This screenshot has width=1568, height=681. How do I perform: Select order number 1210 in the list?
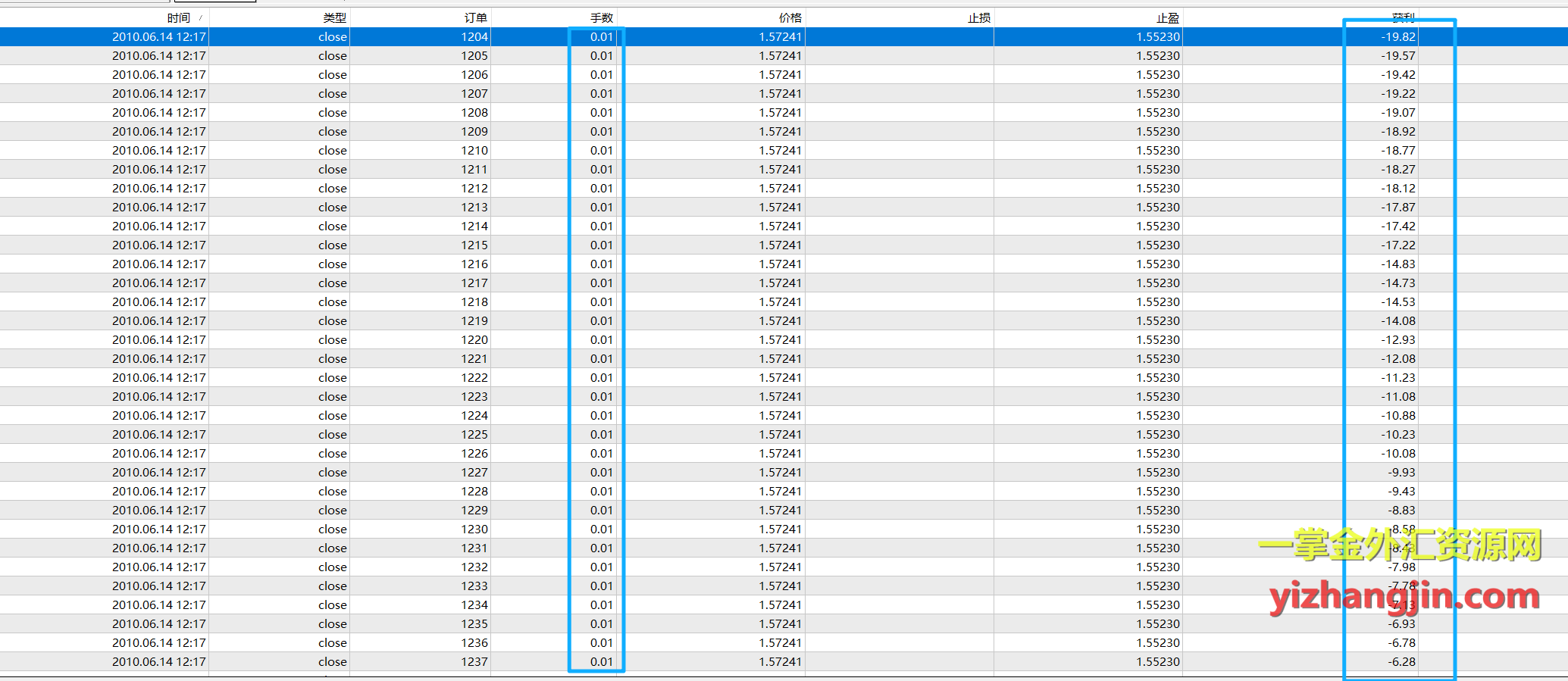tap(474, 150)
